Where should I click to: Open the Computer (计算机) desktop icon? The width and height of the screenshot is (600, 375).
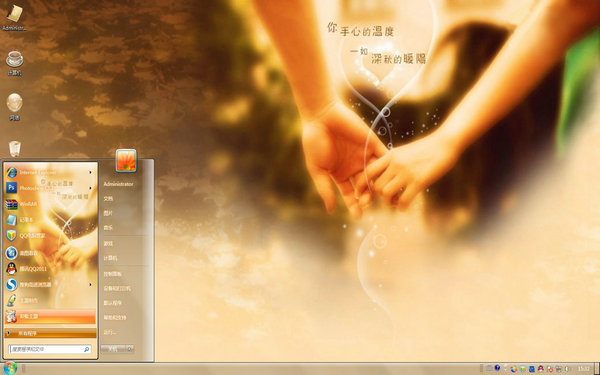click(x=15, y=62)
